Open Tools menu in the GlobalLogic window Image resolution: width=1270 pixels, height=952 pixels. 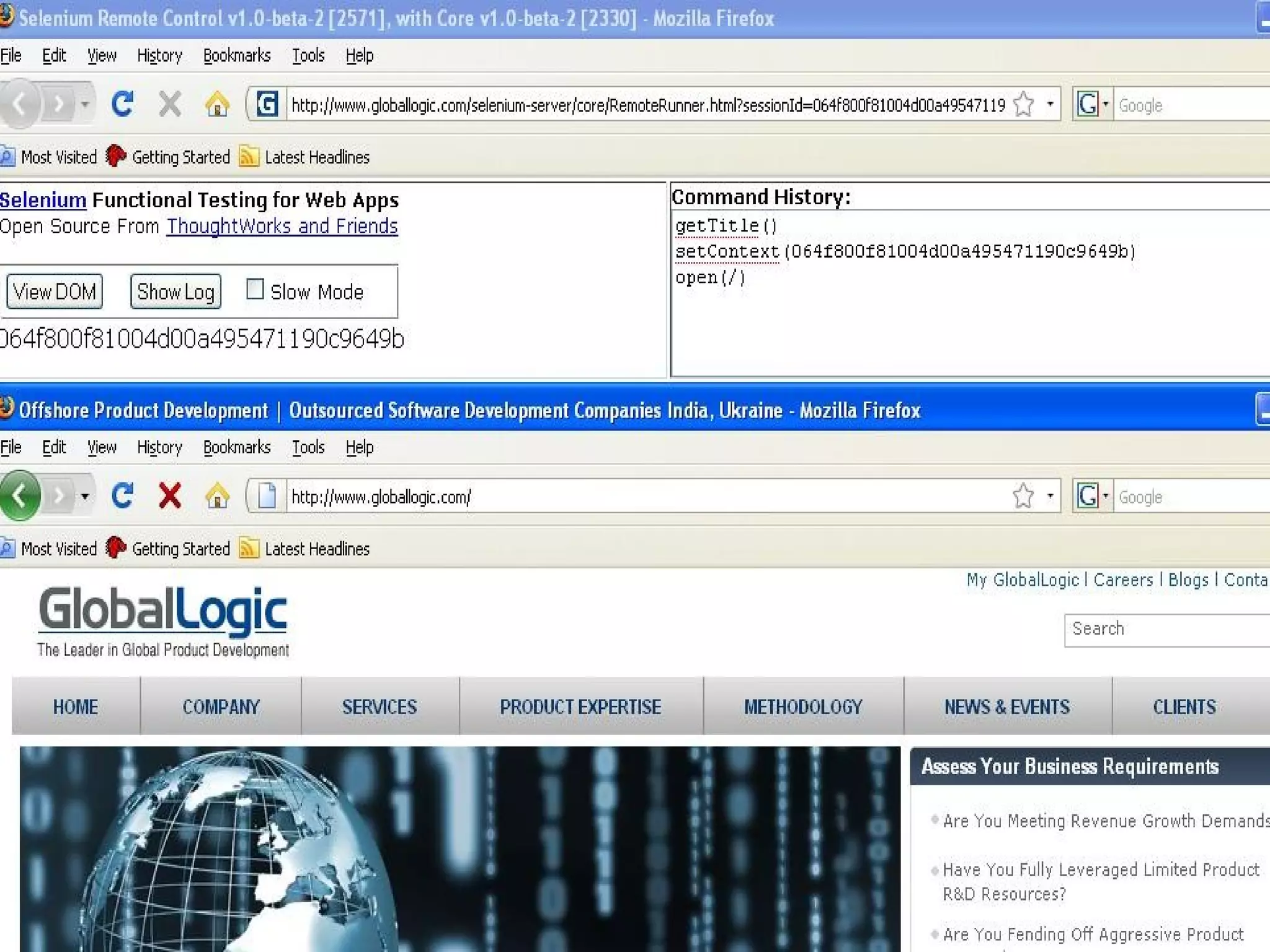click(x=308, y=447)
